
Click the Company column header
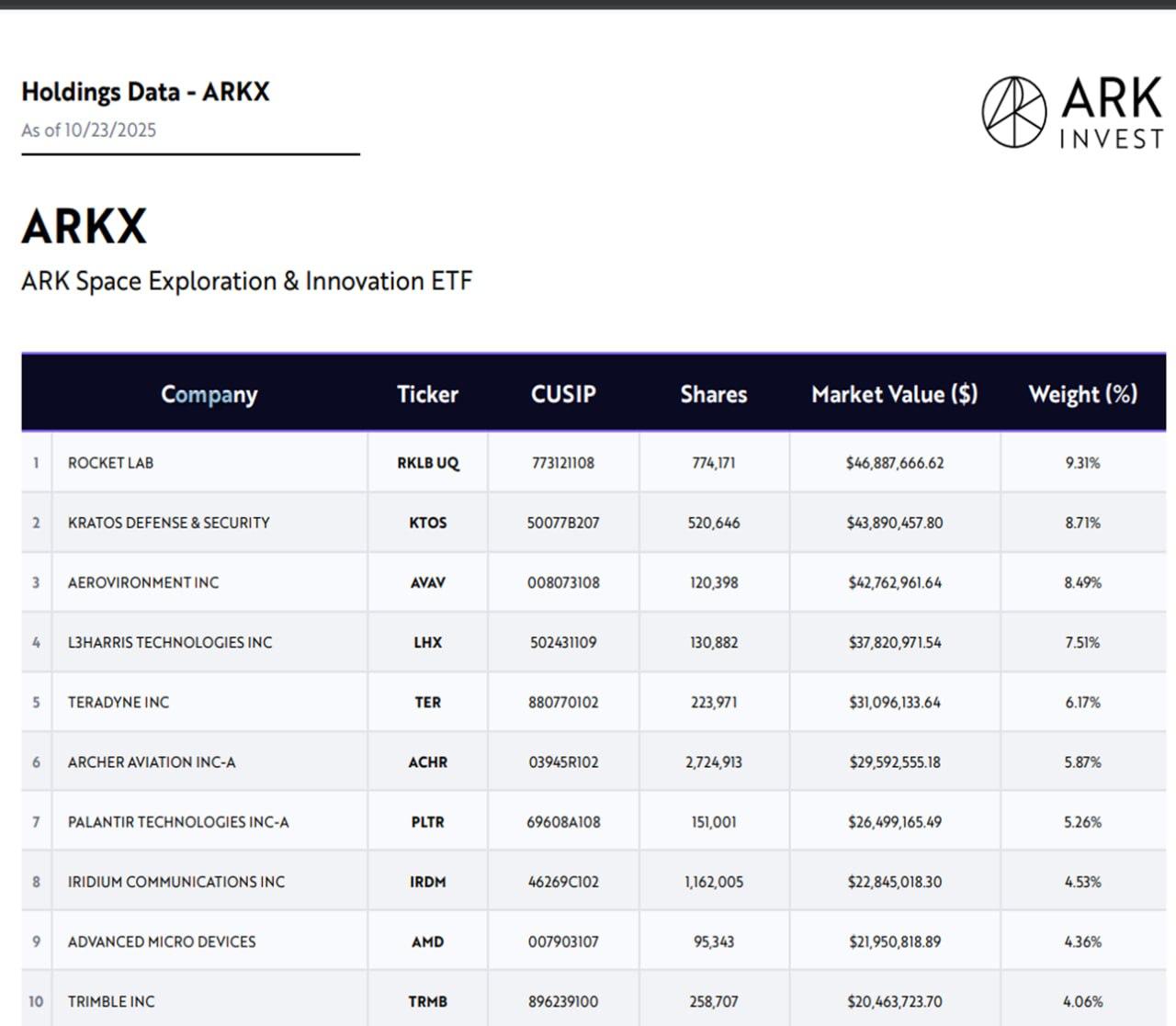(x=209, y=394)
